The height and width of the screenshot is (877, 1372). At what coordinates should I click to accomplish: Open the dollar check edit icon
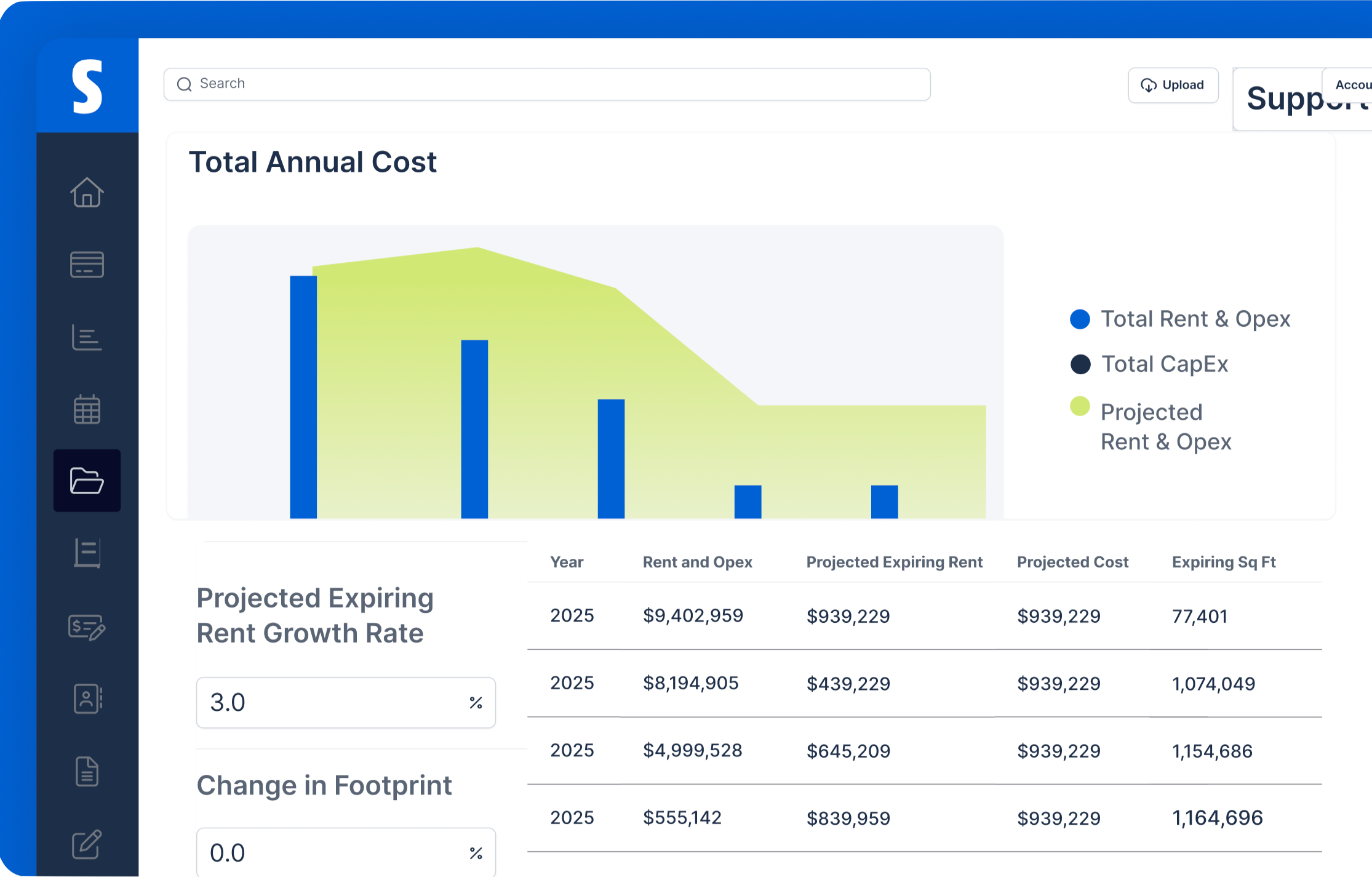87,627
